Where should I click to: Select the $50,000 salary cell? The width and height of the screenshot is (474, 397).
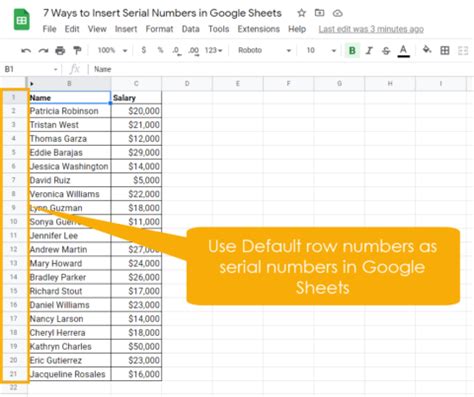136,346
